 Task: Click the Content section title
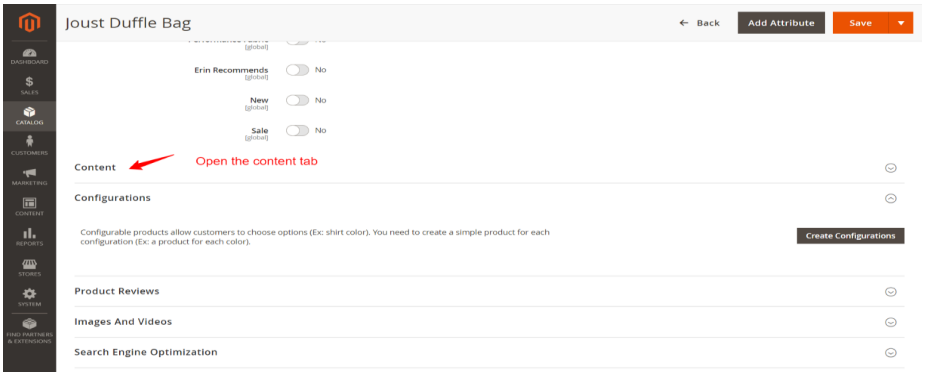click(x=95, y=167)
